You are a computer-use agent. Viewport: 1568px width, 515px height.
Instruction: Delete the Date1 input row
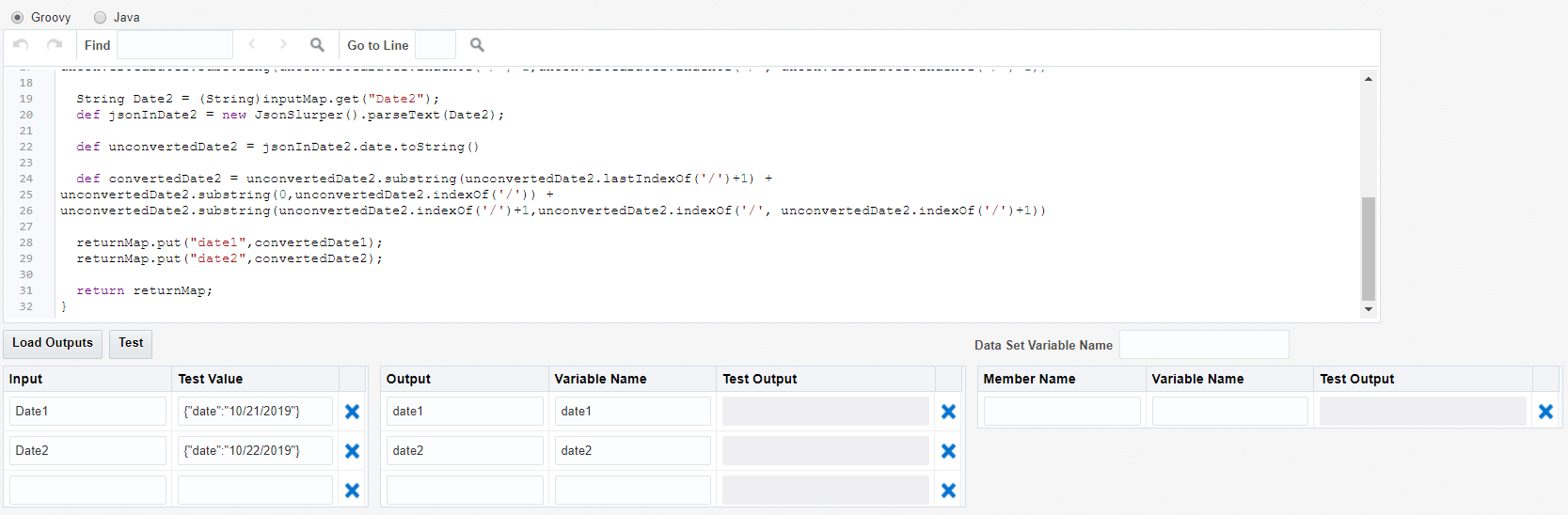(352, 412)
